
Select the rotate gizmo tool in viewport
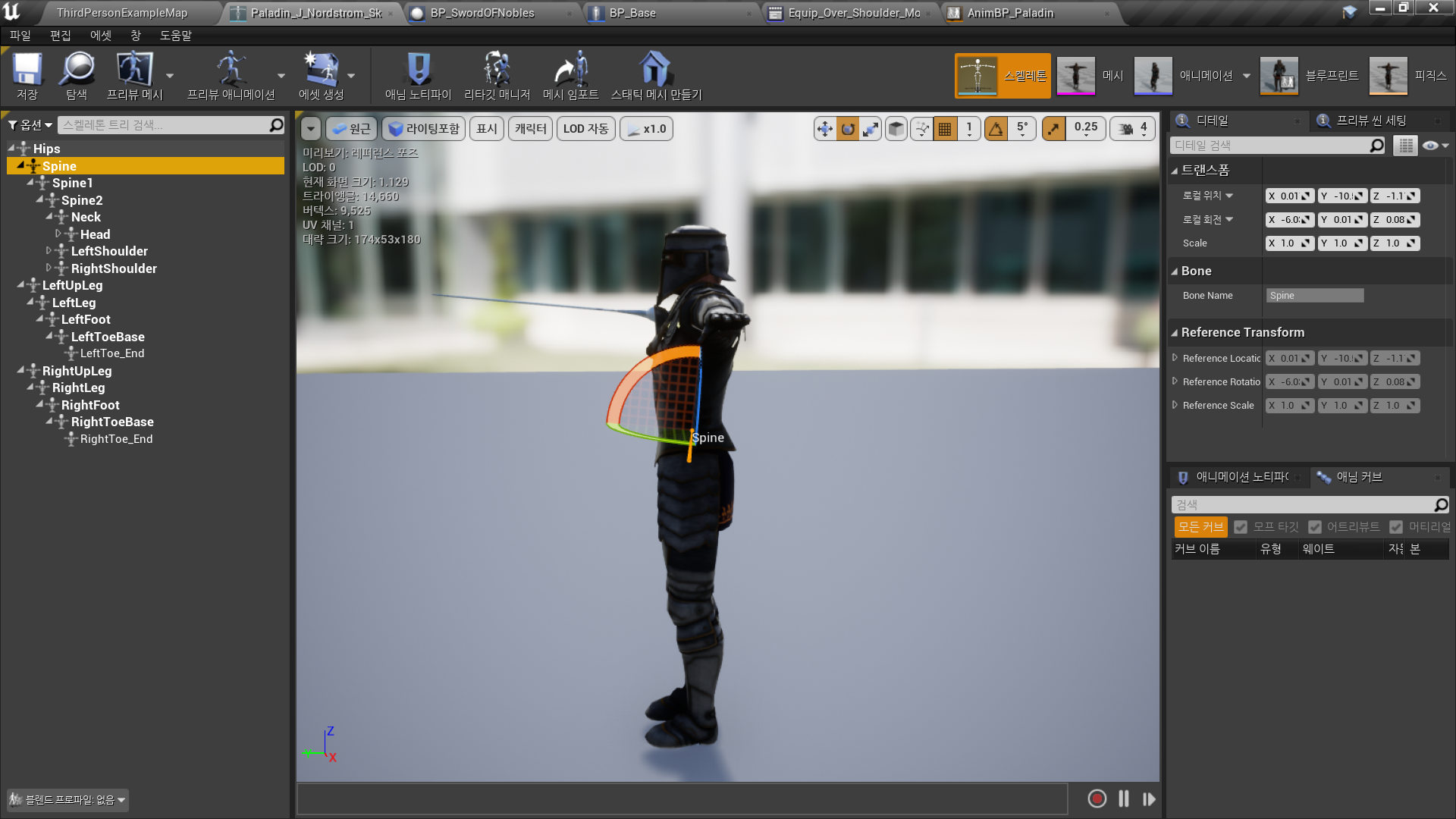(x=848, y=129)
